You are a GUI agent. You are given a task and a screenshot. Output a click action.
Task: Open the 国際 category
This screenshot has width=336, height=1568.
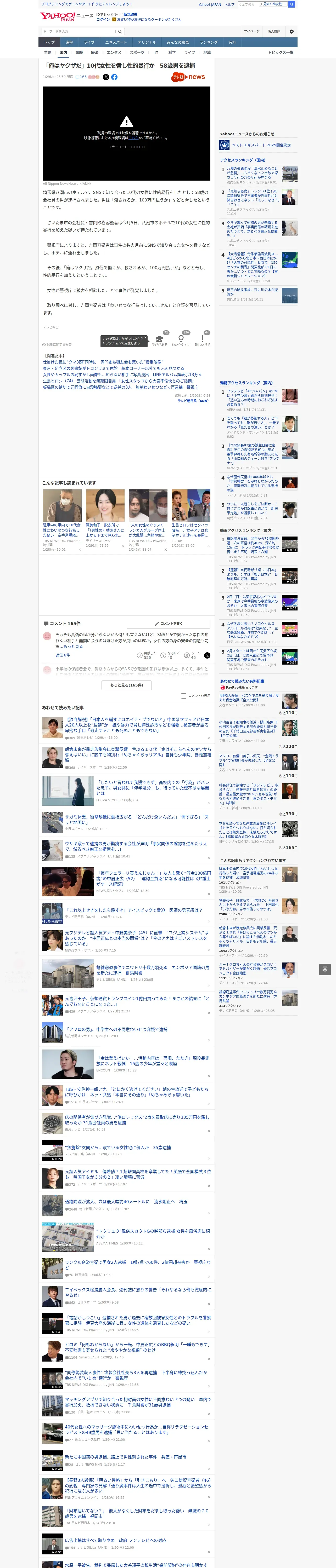point(79,52)
